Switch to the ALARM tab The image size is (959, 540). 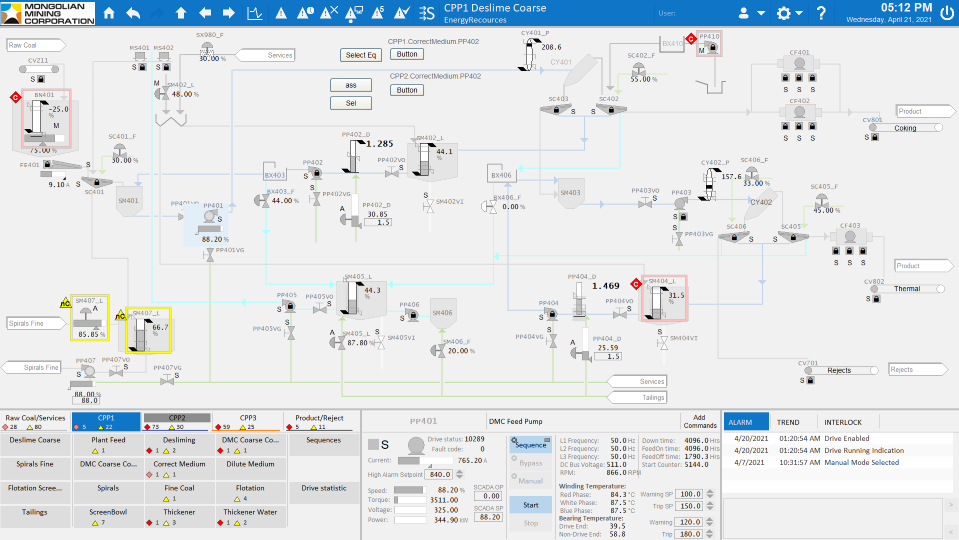tap(746, 421)
